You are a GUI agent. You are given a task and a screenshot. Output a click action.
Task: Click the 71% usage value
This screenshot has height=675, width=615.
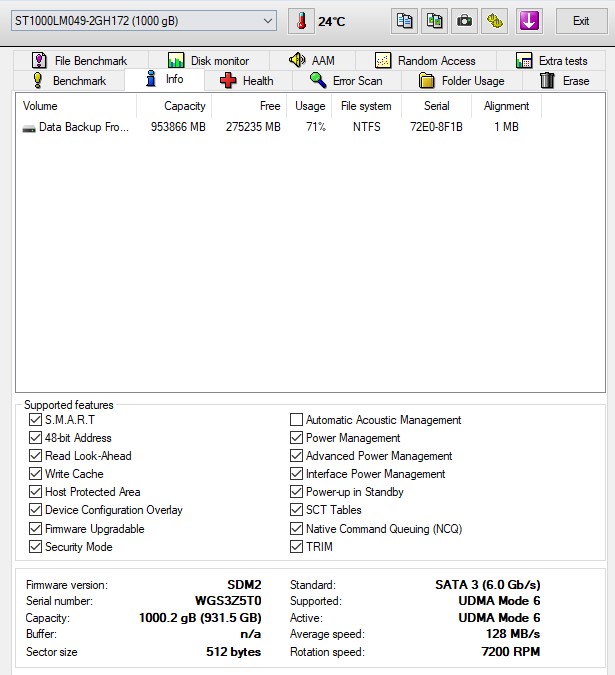click(x=315, y=127)
